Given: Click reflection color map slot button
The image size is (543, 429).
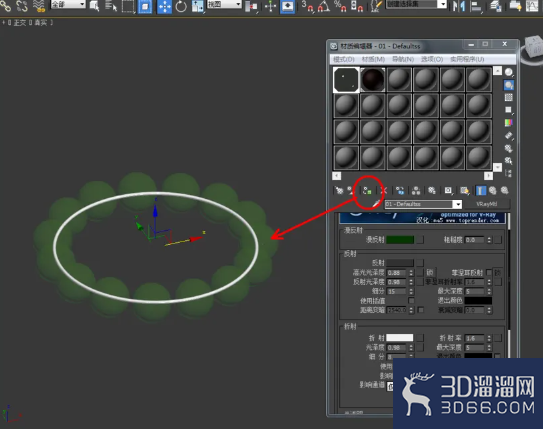Looking at the screenshot, I should (420, 263).
